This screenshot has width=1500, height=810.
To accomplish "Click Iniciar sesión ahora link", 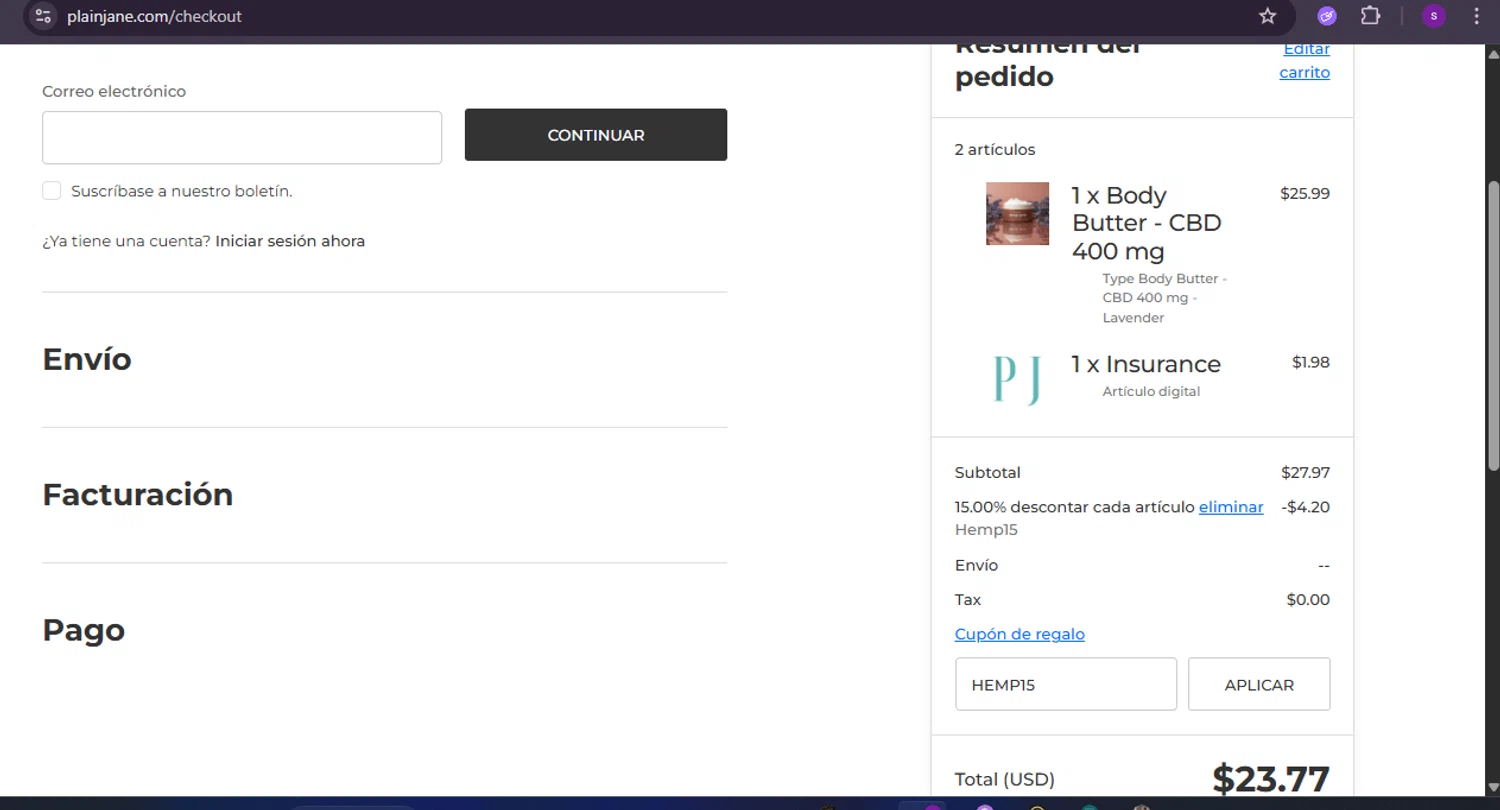I will [x=290, y=241].
